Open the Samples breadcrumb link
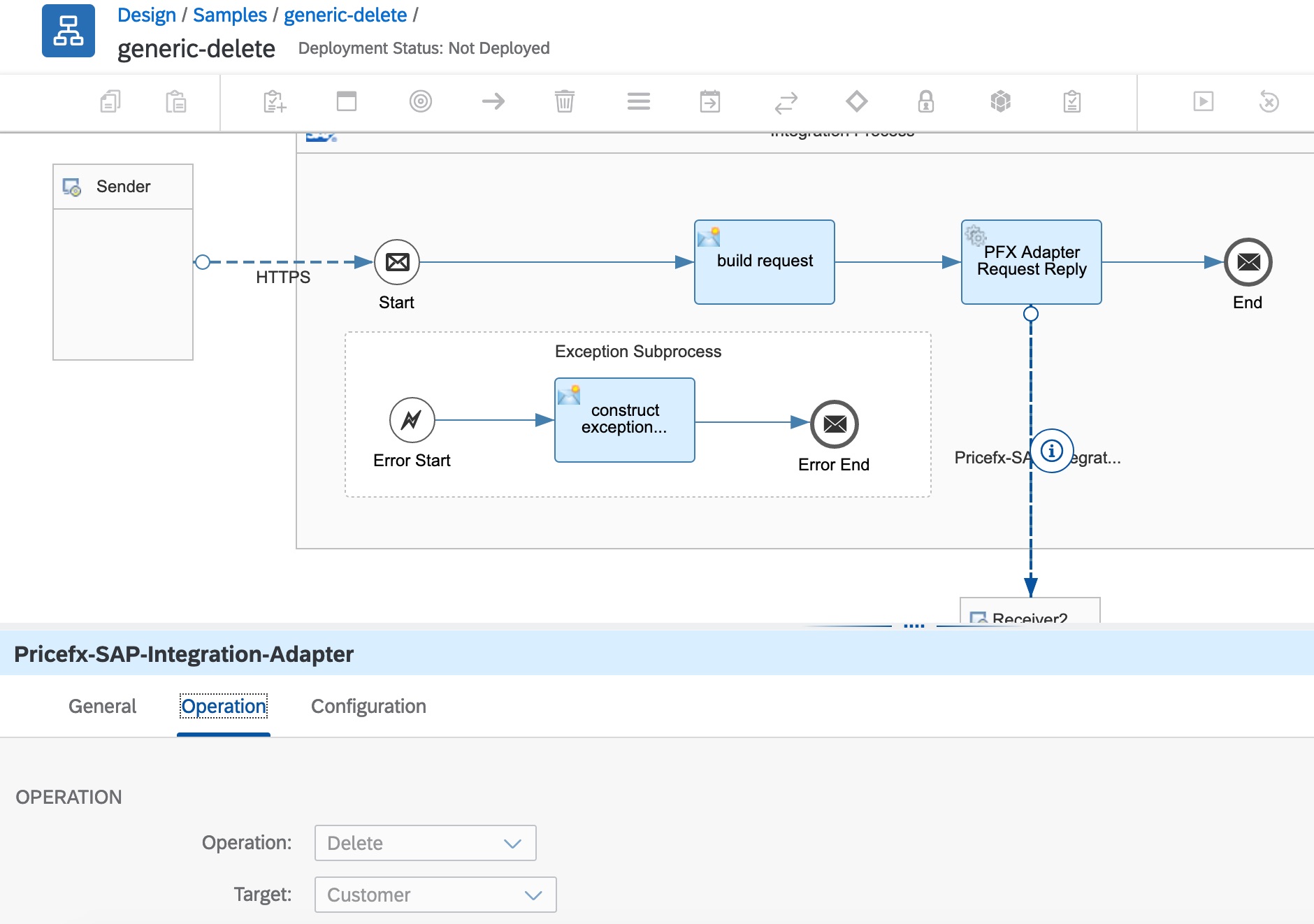The height and width of the screenshot is (924, 1314). [229, 15]
